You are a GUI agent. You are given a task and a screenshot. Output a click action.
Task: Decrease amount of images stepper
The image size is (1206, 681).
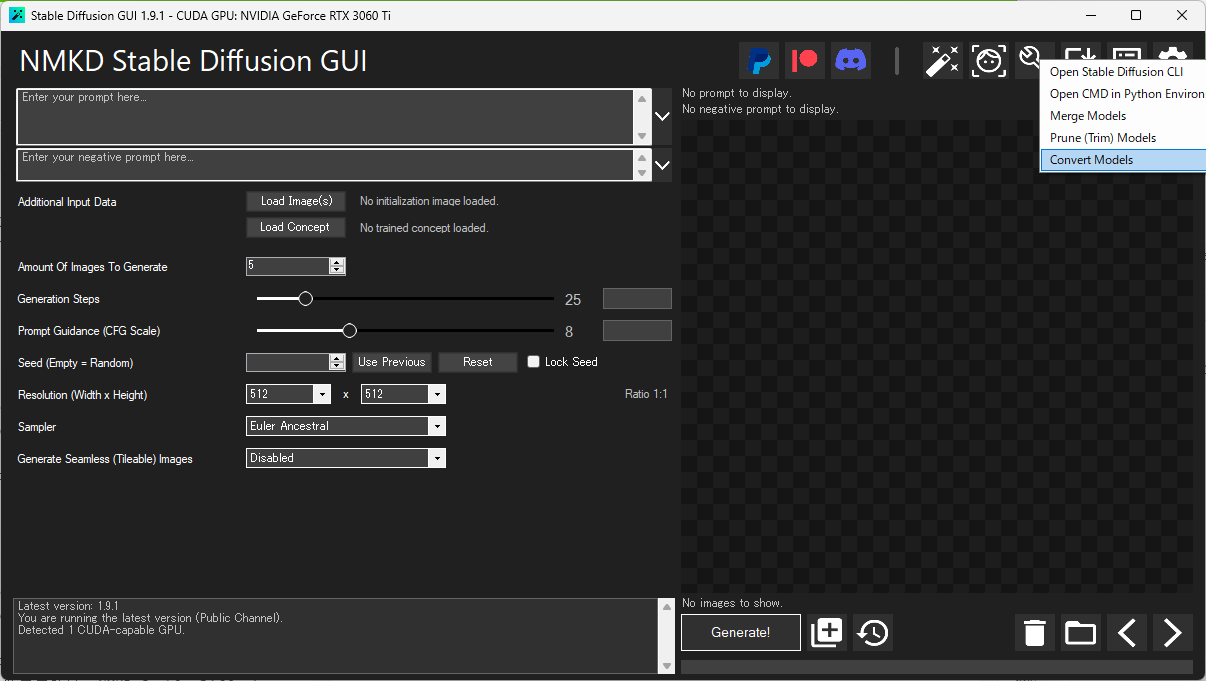click(337, 270)
